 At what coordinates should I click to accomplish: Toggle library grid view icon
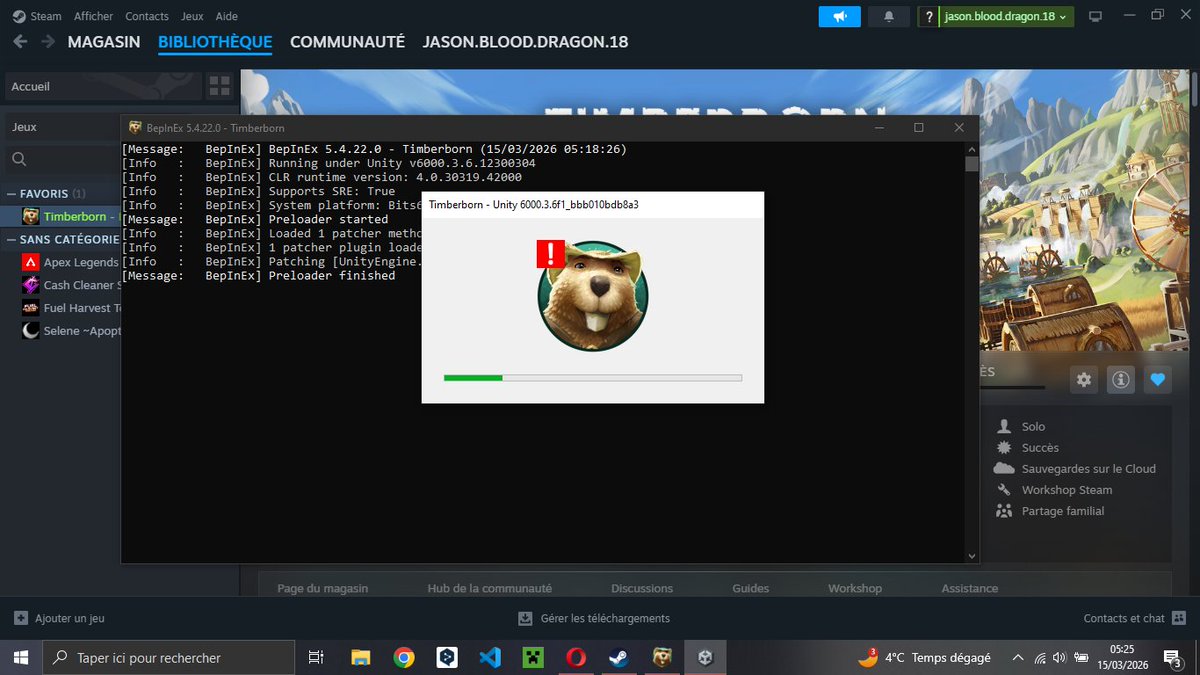coord(220,86)
